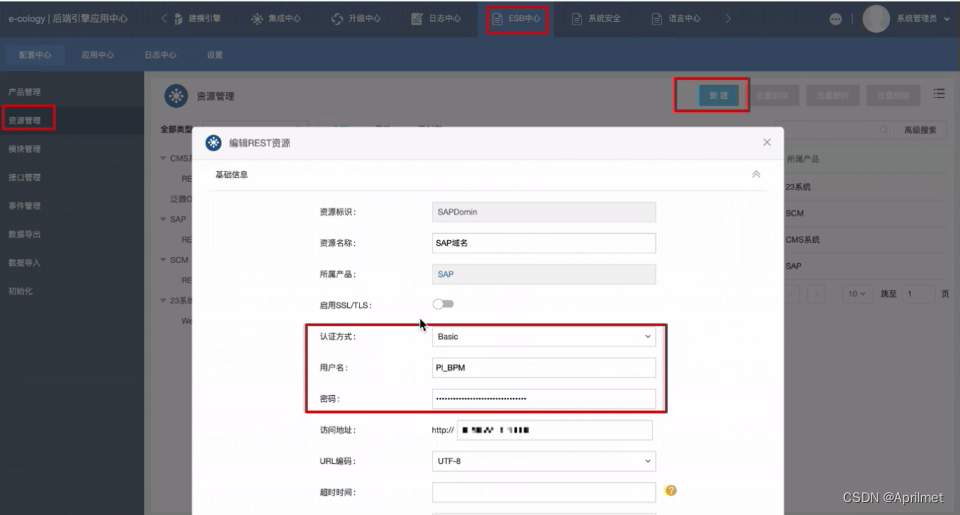Close the 编辑REST资源 dialog

[x=767, y=142]
